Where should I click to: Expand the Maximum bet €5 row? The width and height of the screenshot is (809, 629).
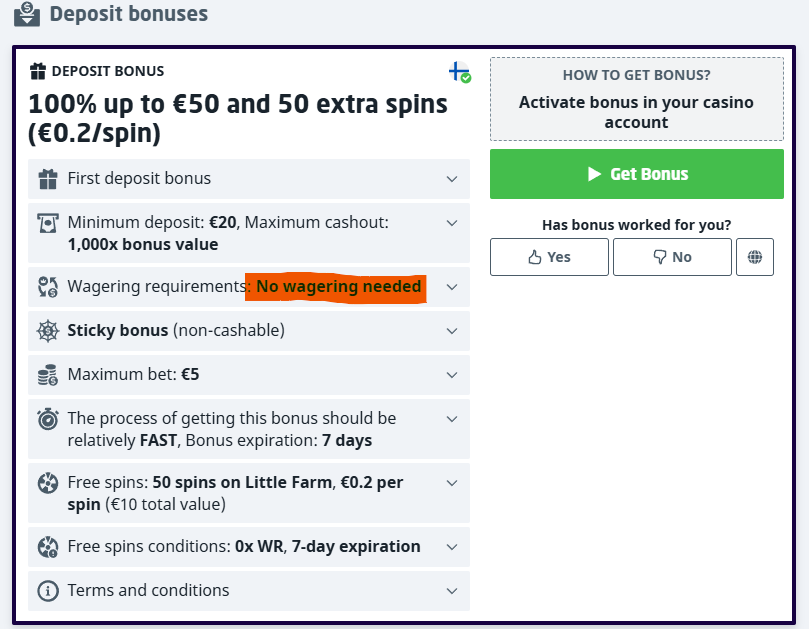click(451, 375)
